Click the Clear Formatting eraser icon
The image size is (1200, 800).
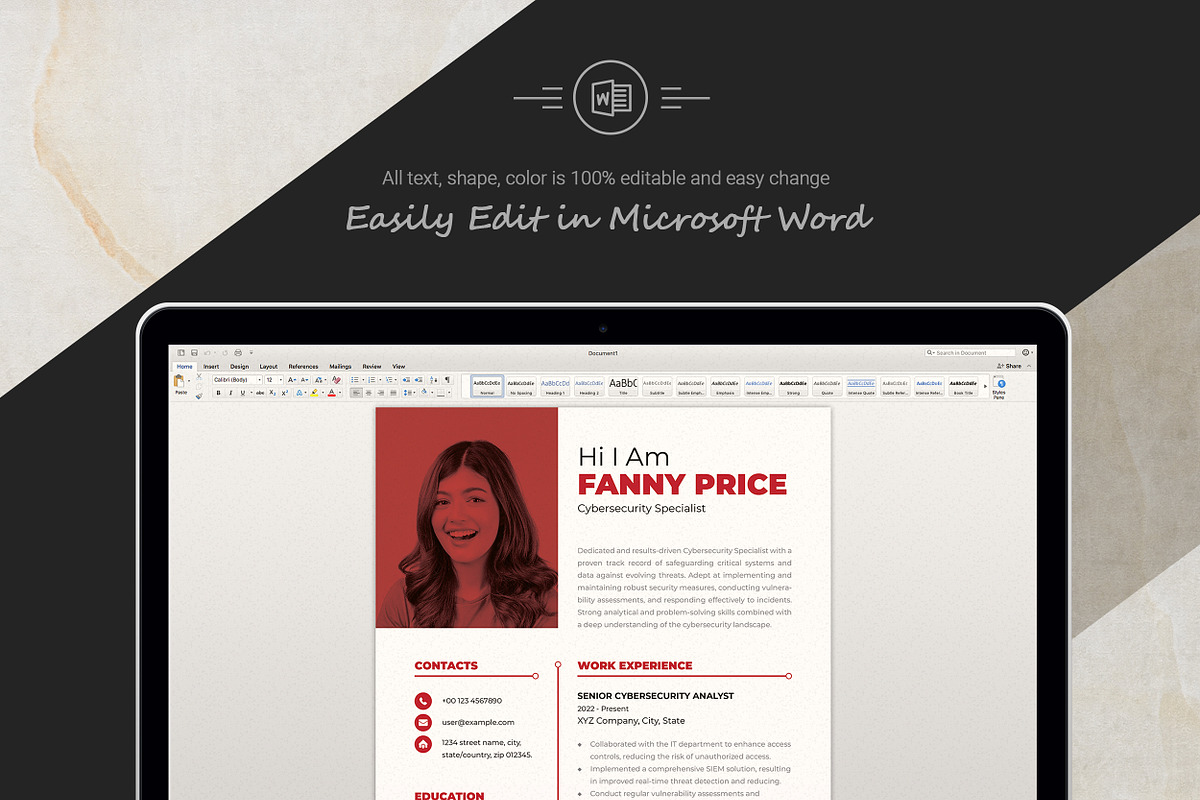[x=336, y=380]
